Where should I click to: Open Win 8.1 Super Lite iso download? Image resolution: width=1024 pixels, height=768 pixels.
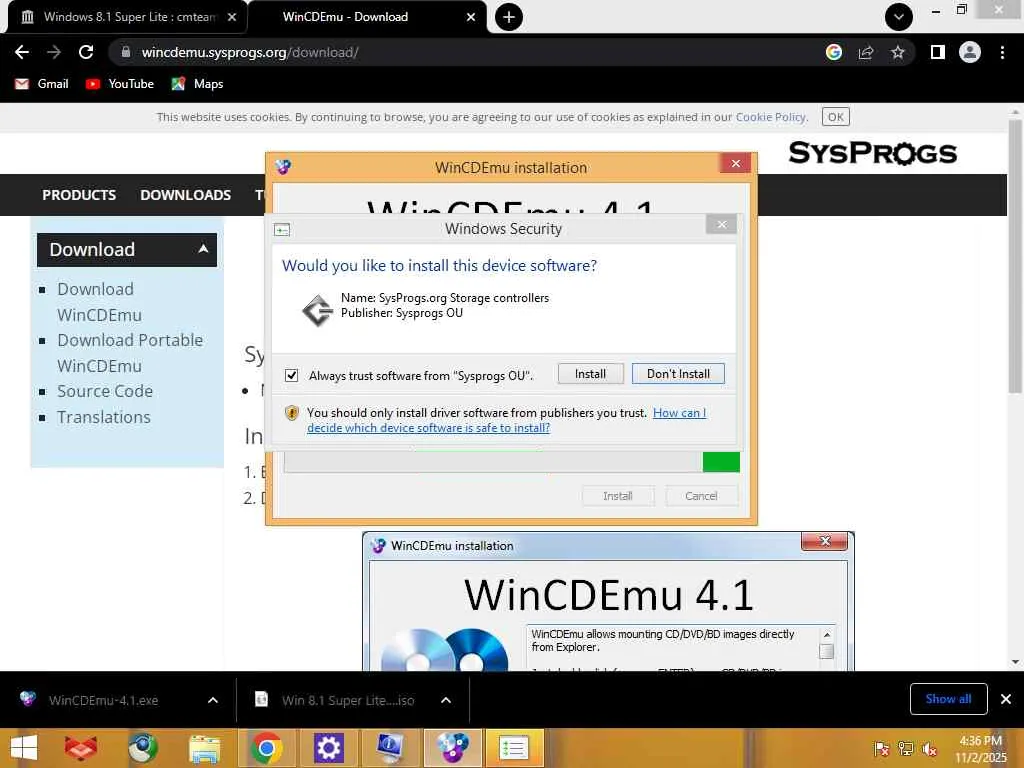click(347, 700)
